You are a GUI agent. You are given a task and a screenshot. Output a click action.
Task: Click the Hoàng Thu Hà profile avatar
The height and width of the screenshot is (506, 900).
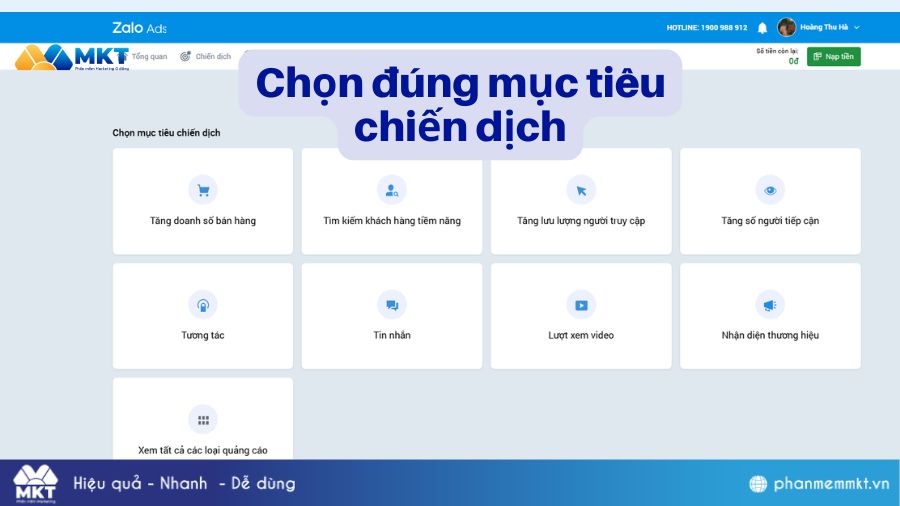coord(786,27)
